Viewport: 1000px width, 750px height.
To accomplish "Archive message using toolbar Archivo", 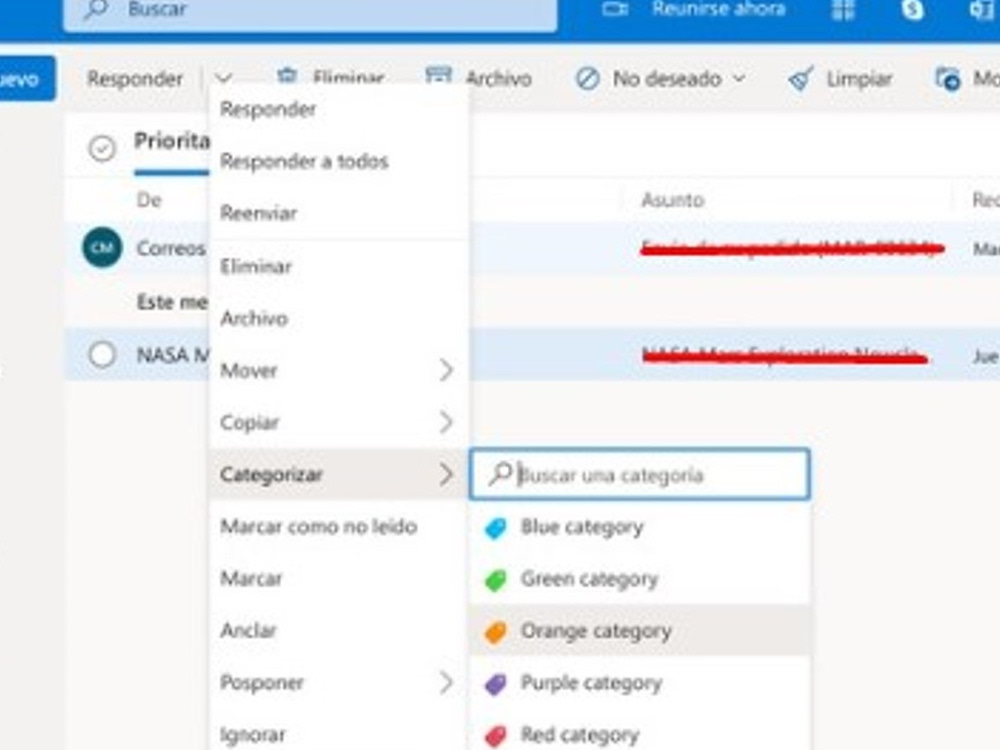I will coord(499,79).
